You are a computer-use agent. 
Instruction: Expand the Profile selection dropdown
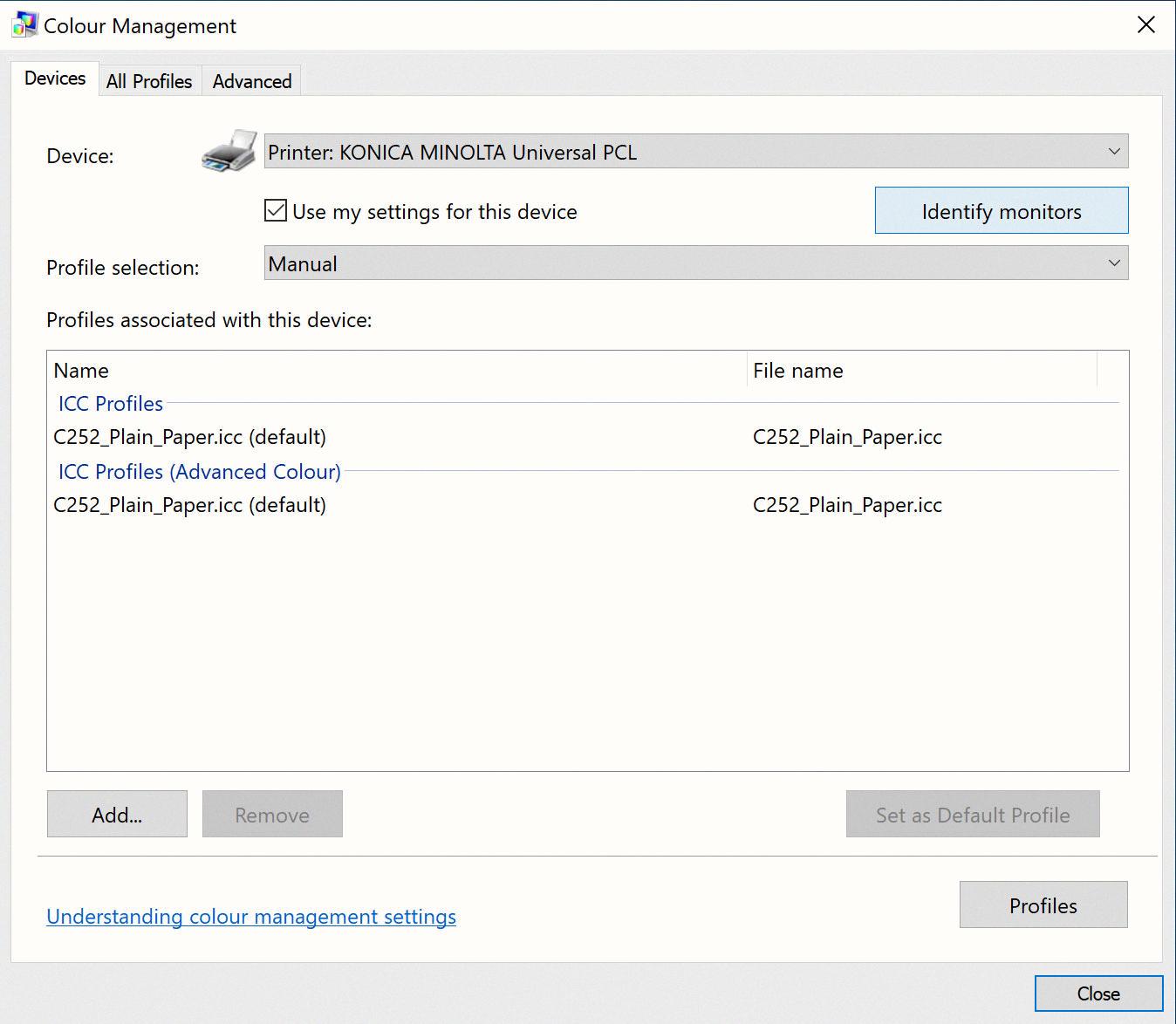[x=695, y=263]
